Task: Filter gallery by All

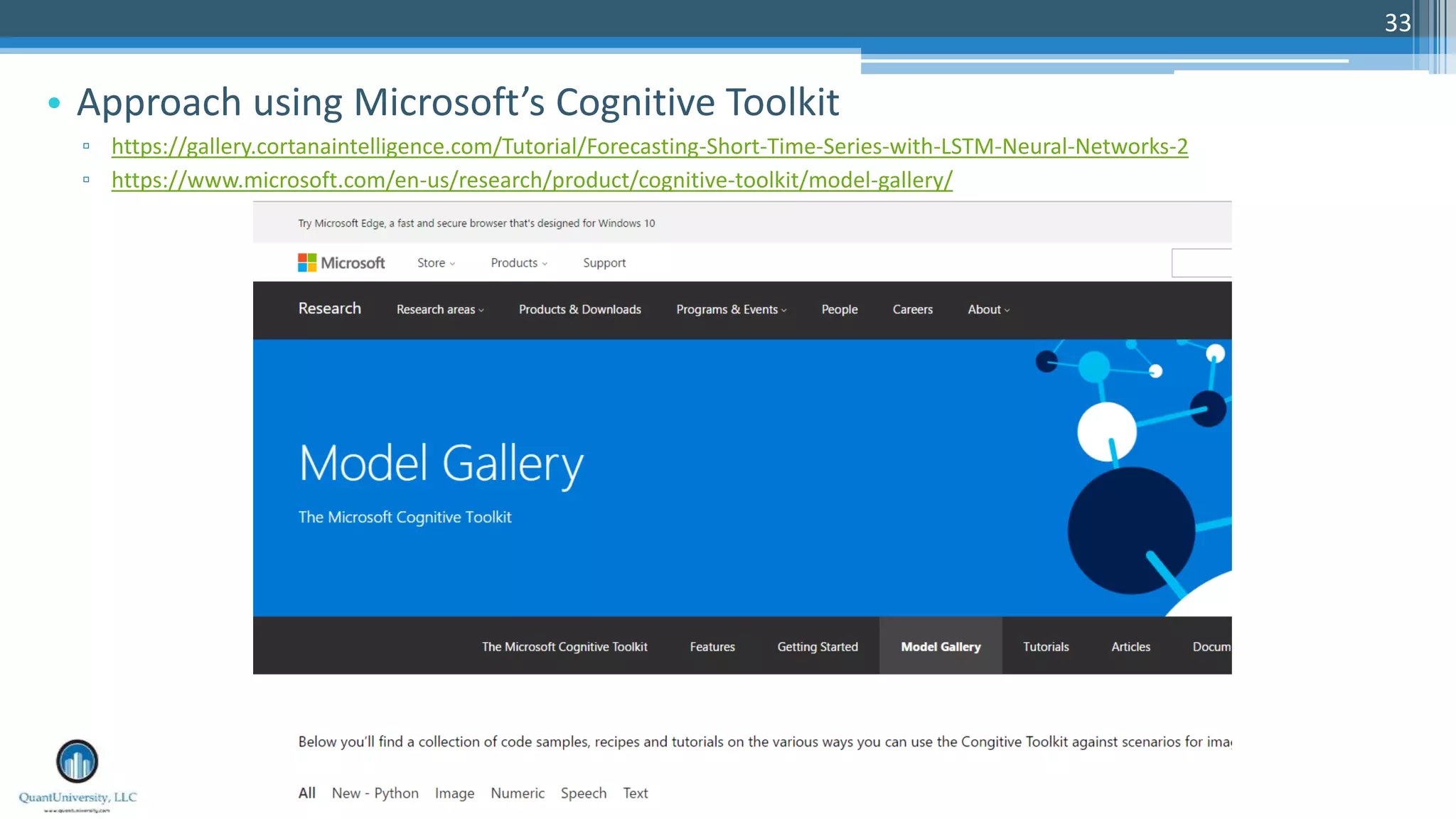Action: (x=307, y=793)
